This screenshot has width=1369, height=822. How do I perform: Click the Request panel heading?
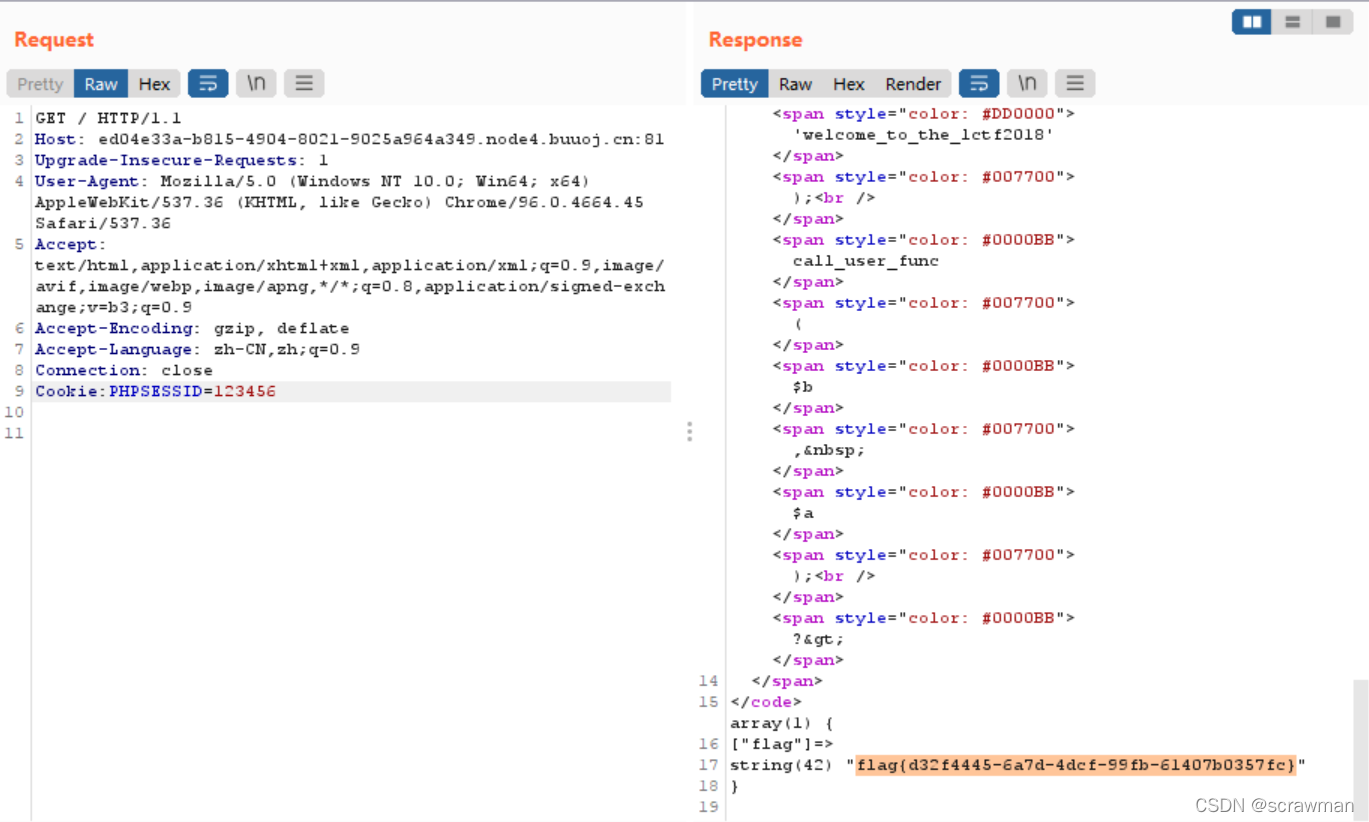(54, 40)
